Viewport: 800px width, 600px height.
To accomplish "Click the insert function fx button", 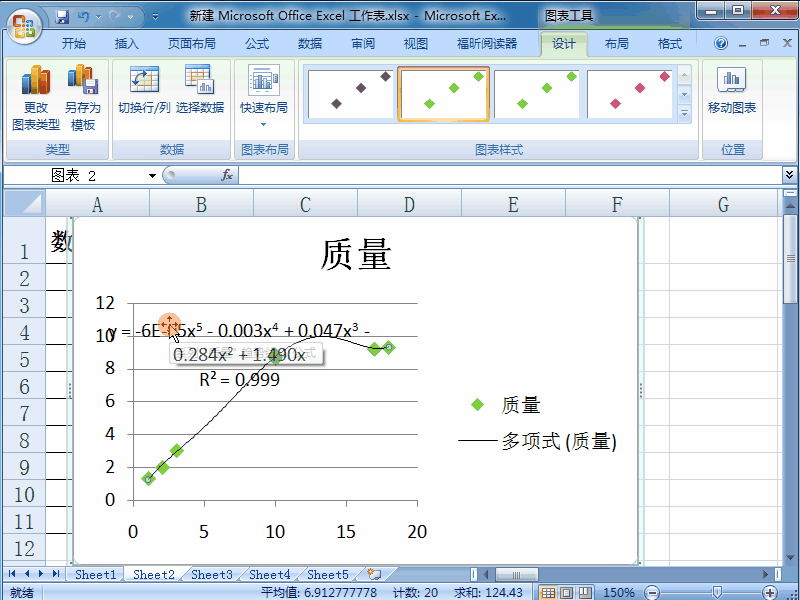I will point(227,176).
